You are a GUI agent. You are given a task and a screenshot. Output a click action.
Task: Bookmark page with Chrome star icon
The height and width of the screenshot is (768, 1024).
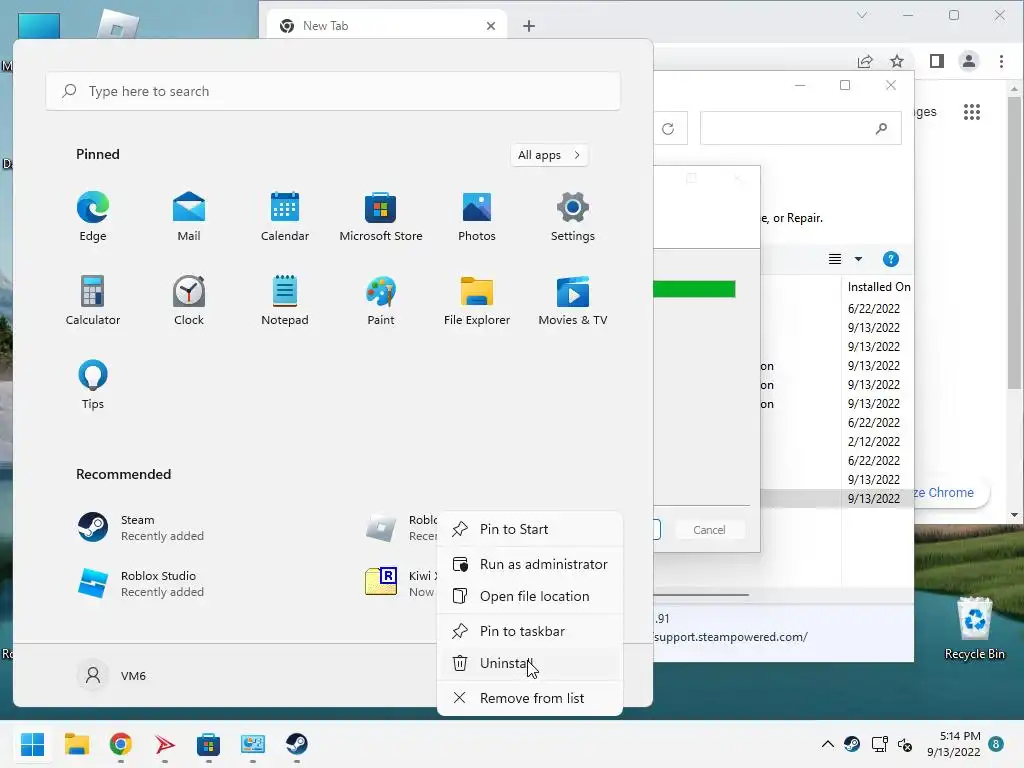[897, 61]
